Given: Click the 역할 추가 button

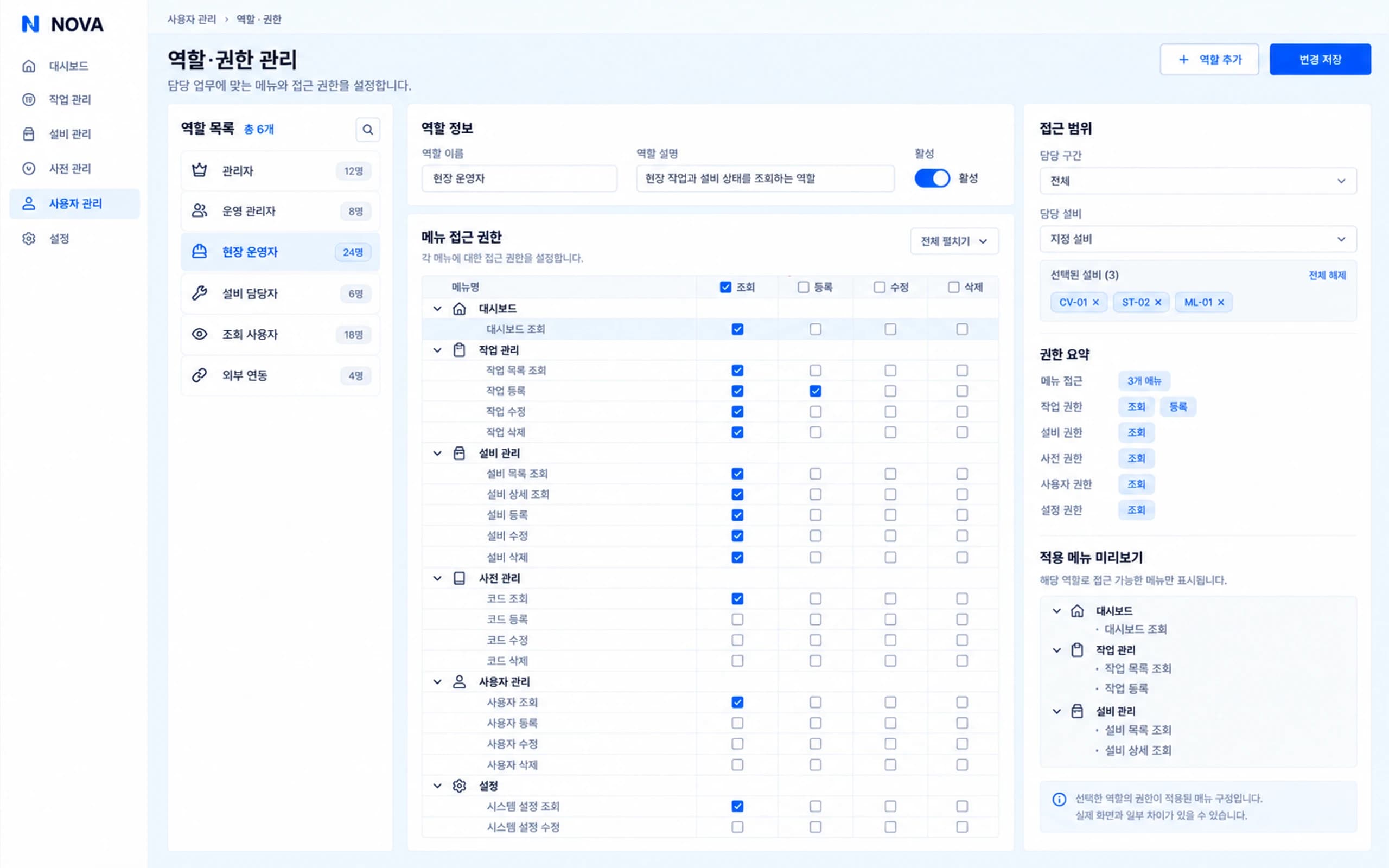Looking at the screenshot, I should [x=1209, y=60].
